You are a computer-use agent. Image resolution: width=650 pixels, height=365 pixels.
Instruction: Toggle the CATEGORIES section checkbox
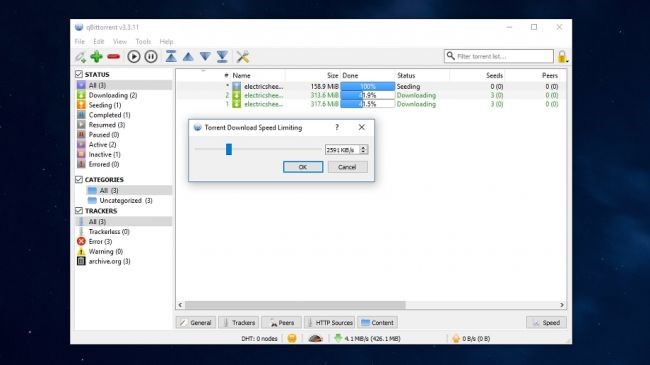click(x=79, y=180)
